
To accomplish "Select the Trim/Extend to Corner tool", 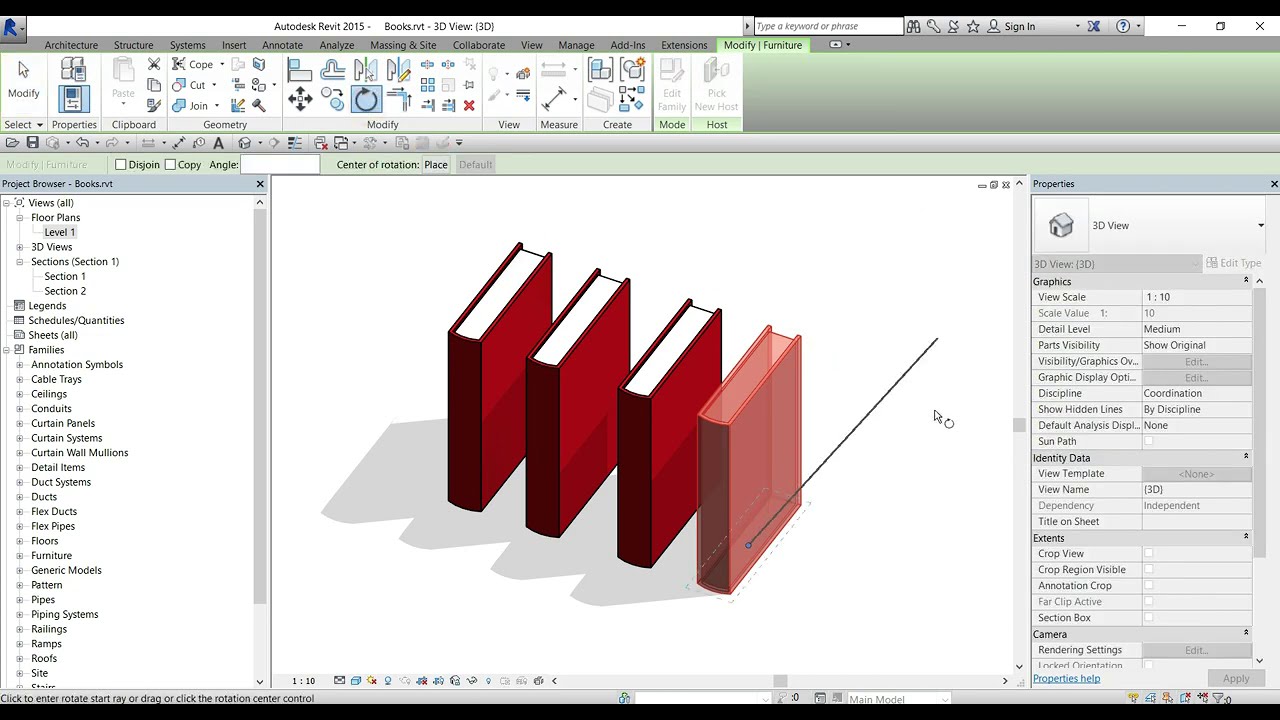I will point(398,99).
